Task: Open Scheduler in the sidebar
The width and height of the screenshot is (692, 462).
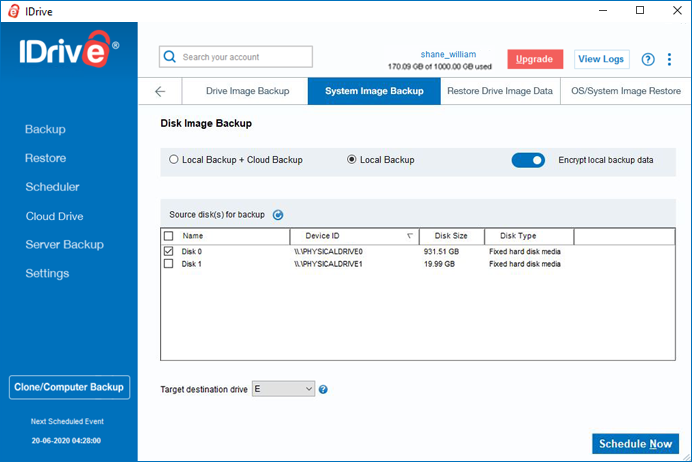Action: coord(52,187)
